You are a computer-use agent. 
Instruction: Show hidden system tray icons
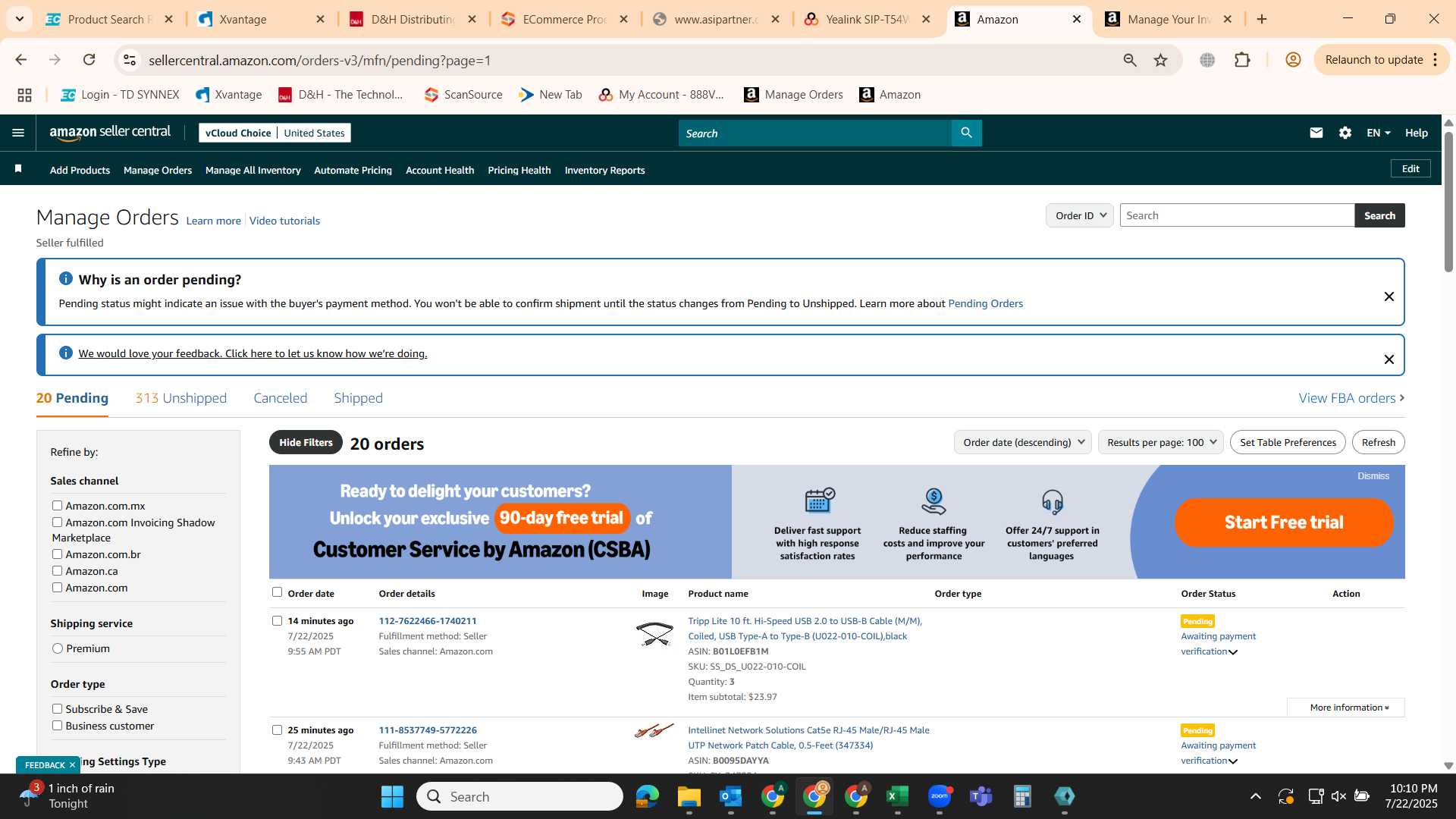[x=1255, y=796]
